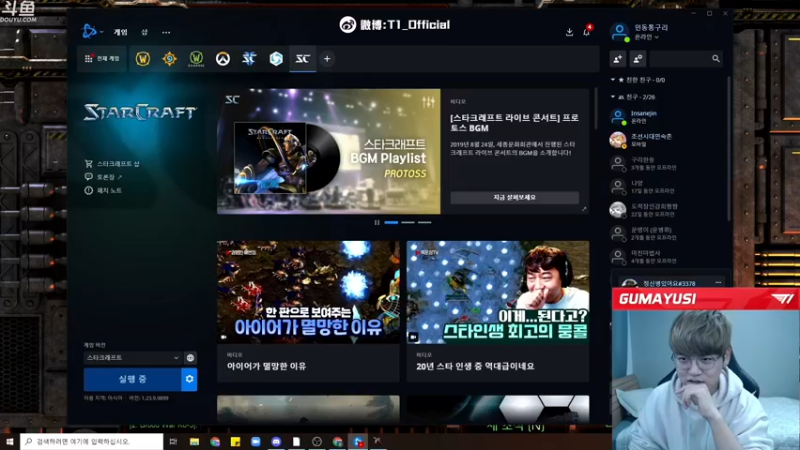This screenshot has height=450, width=800.
Task: Select the Heroes of the Storm icon
Action: click(276, 59)
